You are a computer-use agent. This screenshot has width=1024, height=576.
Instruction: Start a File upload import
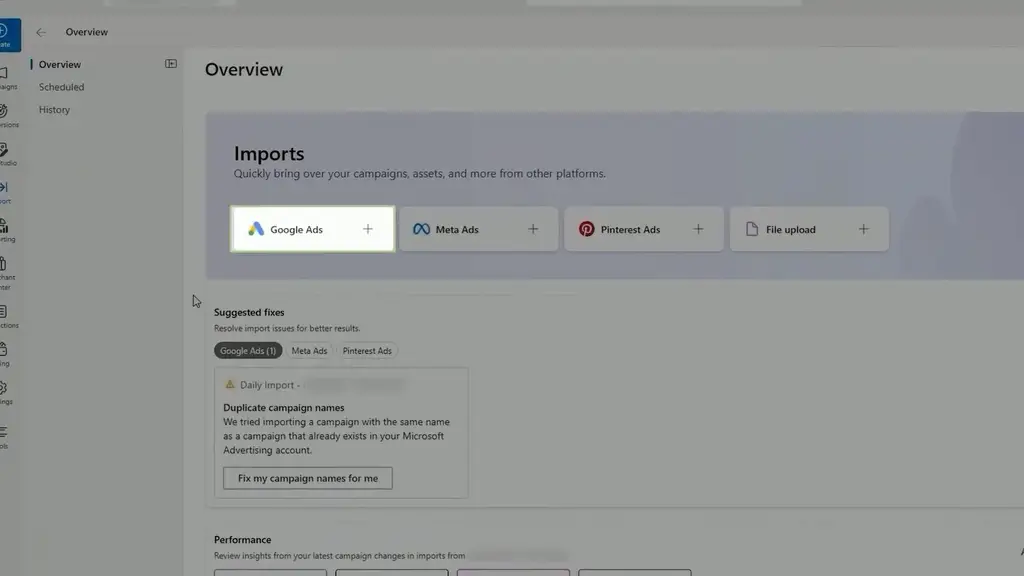coord(808,229)
